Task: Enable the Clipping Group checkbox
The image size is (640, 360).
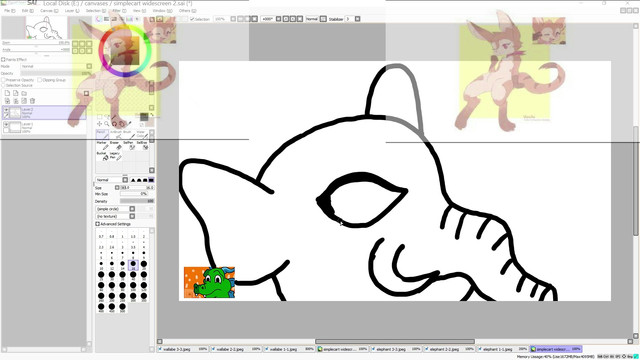Action: [40, 80]
